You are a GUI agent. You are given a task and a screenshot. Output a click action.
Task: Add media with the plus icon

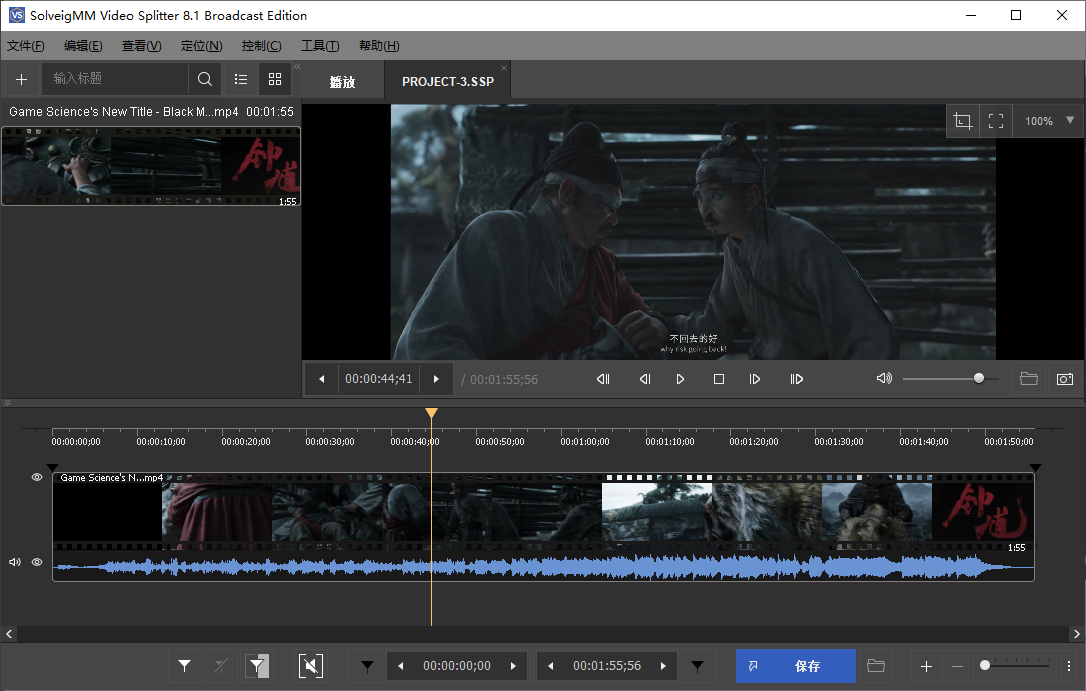(x=21, y=79)
